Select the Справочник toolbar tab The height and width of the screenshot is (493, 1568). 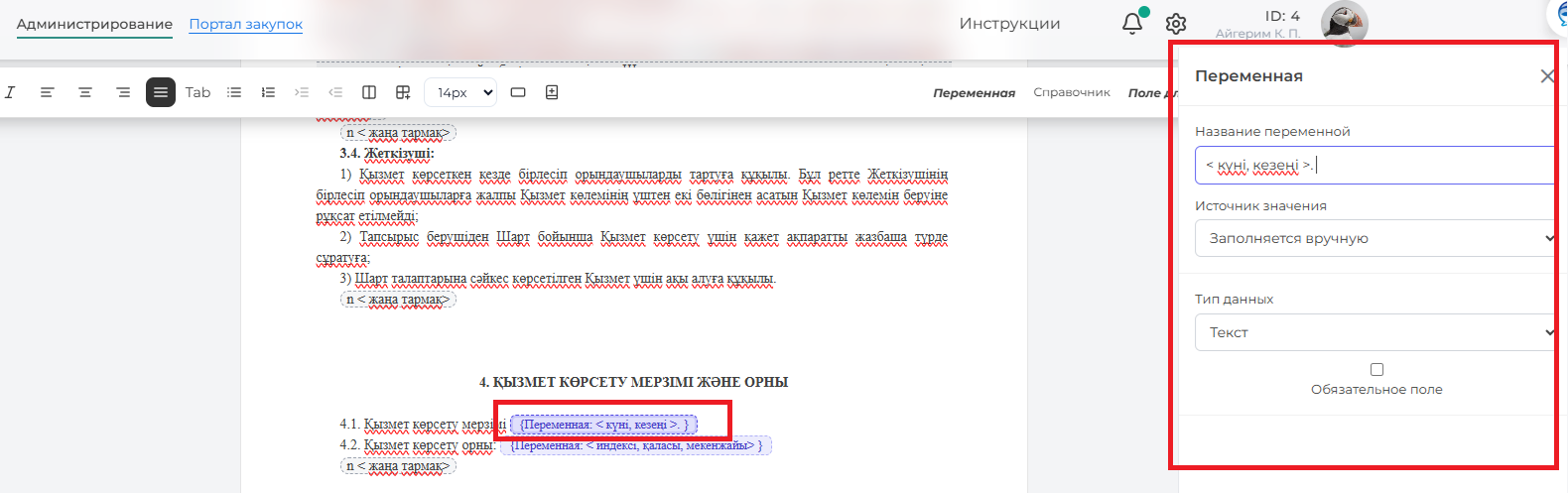point(1071,92)
